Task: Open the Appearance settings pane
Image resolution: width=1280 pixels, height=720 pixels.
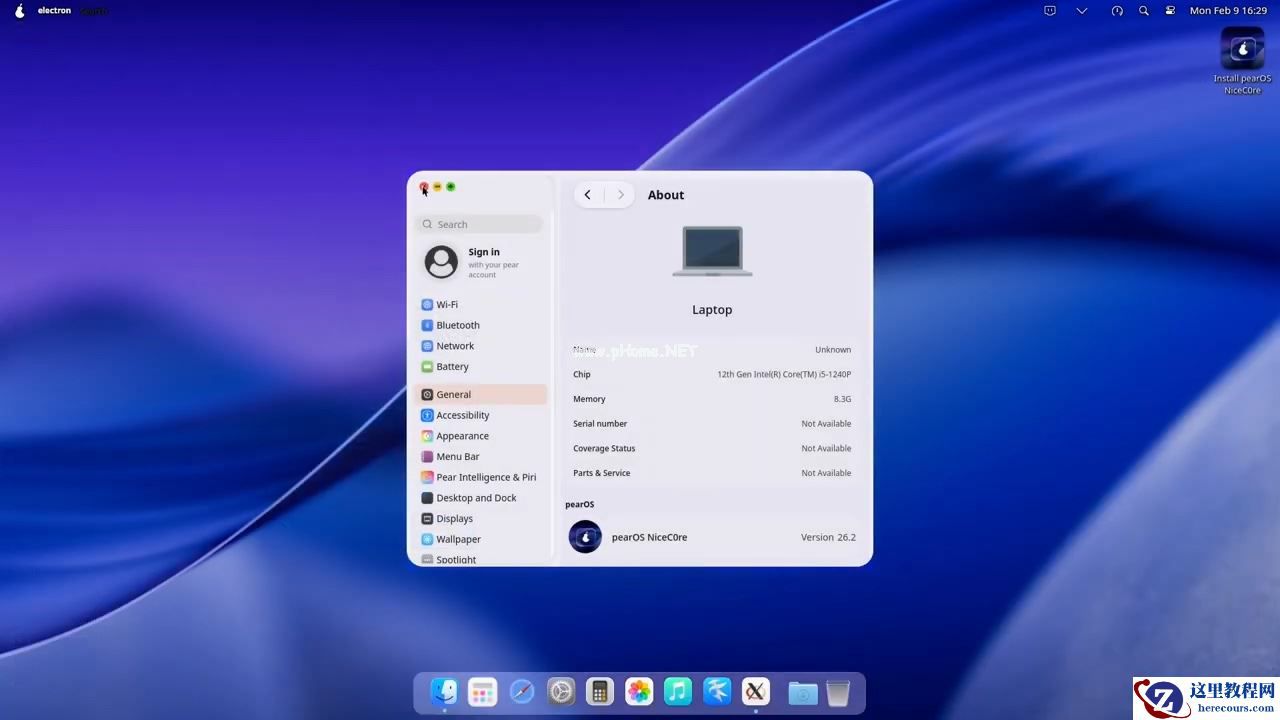Action: pos(462,437)
